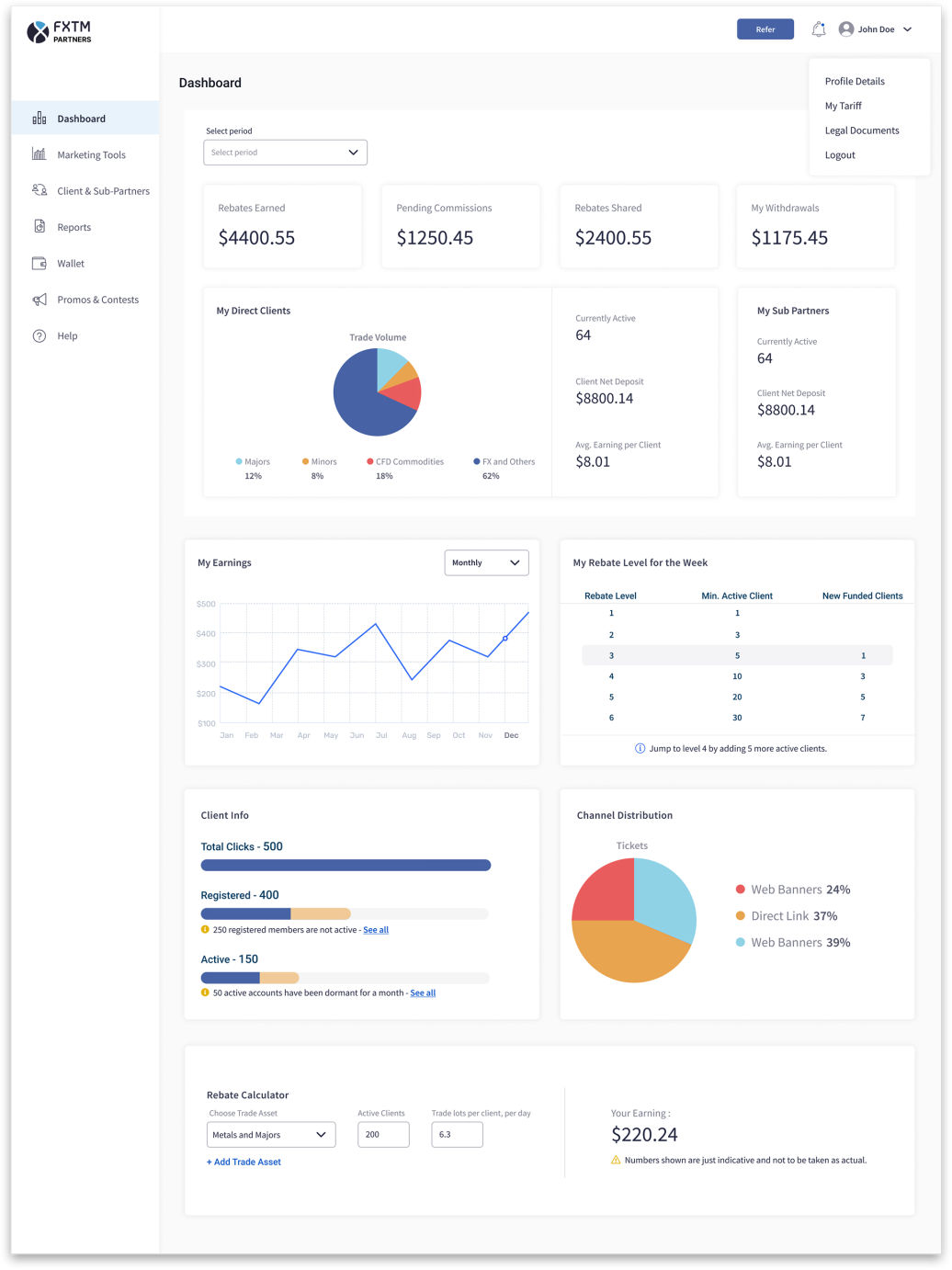Click the Total Clicks progress bar
This screenshot has height=1270, width=952.
click(346, 865)
